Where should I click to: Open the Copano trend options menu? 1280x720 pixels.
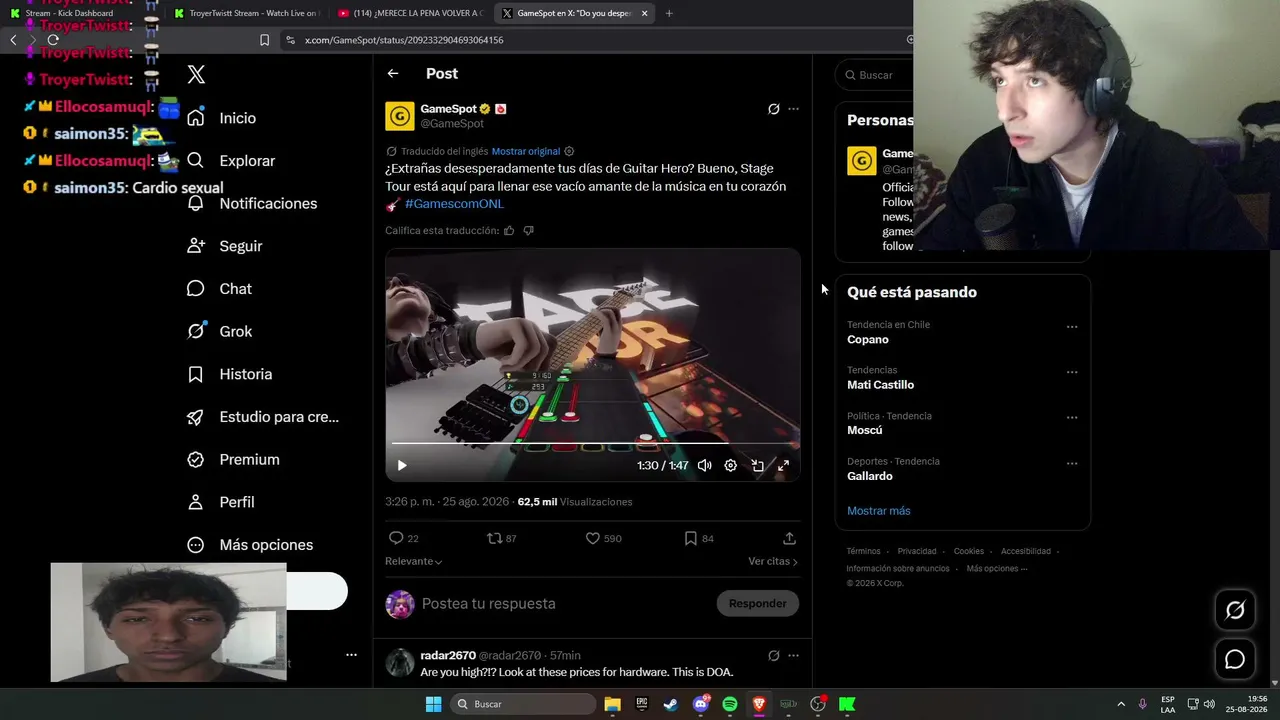pos(1072,327)
